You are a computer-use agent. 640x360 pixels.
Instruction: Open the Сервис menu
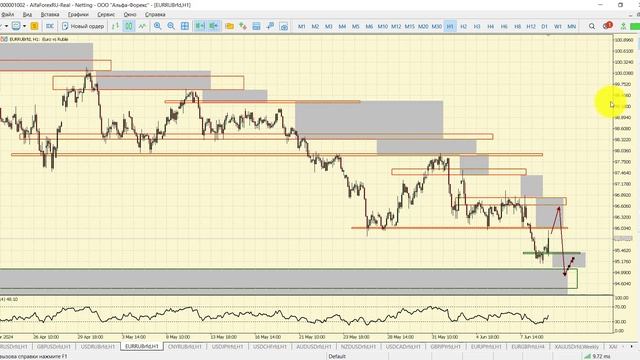point(106,14)
